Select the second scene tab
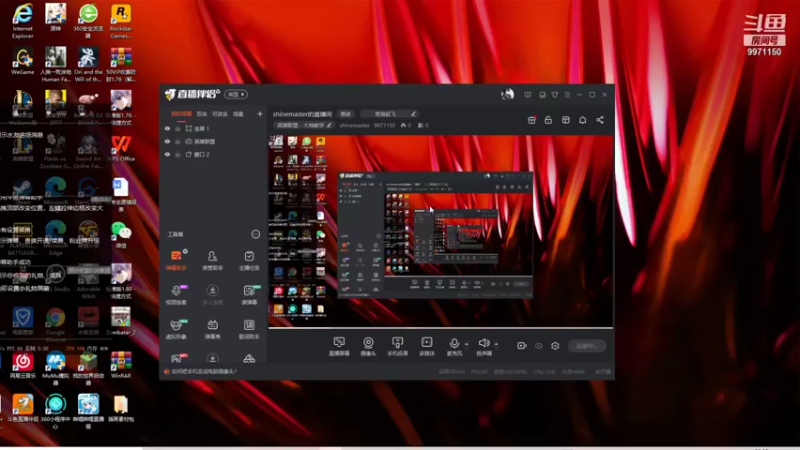This screenshot has height=450, width=800. tap(202, 114)
